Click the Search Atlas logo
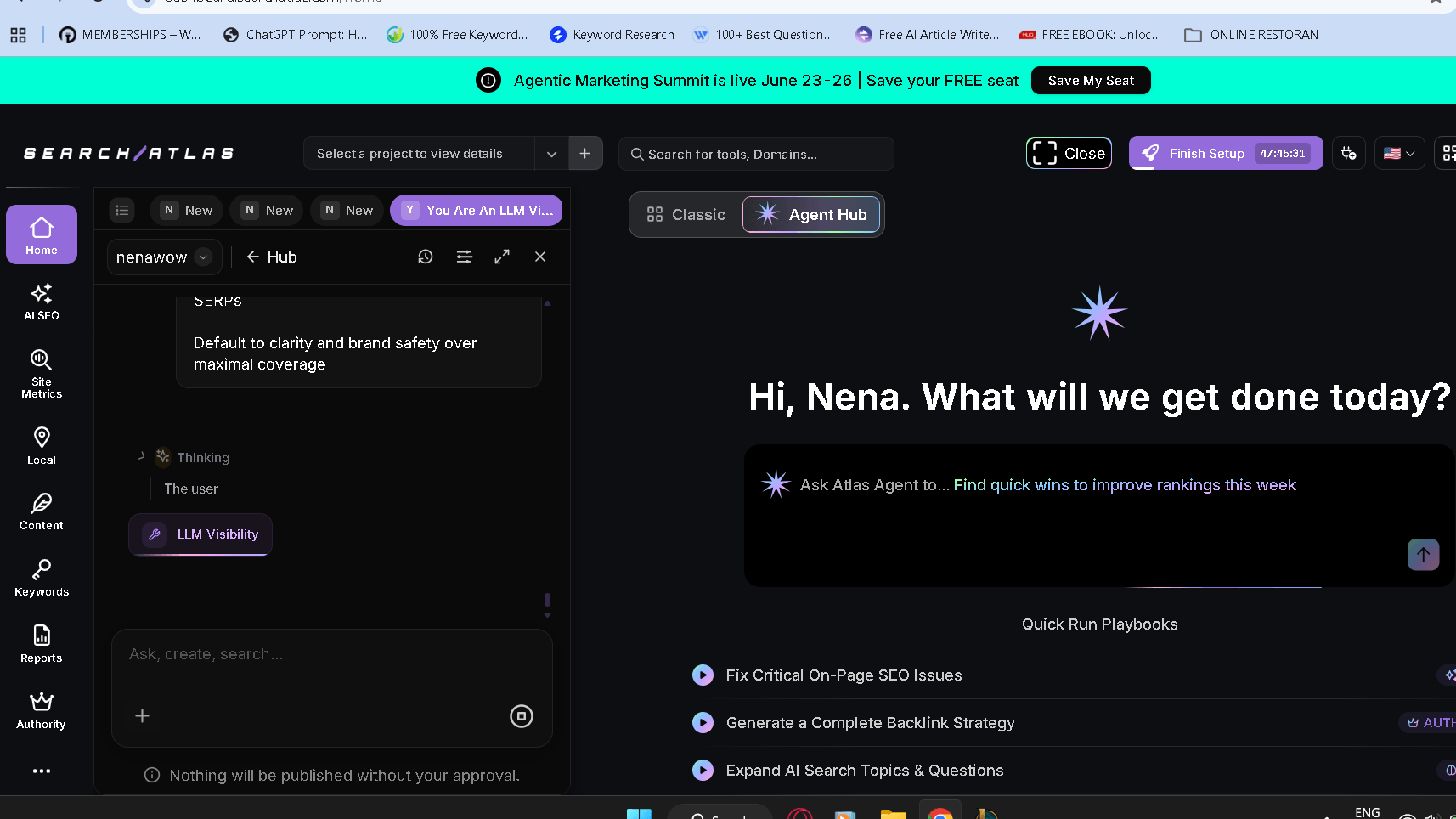Screen dimensions: 1456x819 coord(129,154)
